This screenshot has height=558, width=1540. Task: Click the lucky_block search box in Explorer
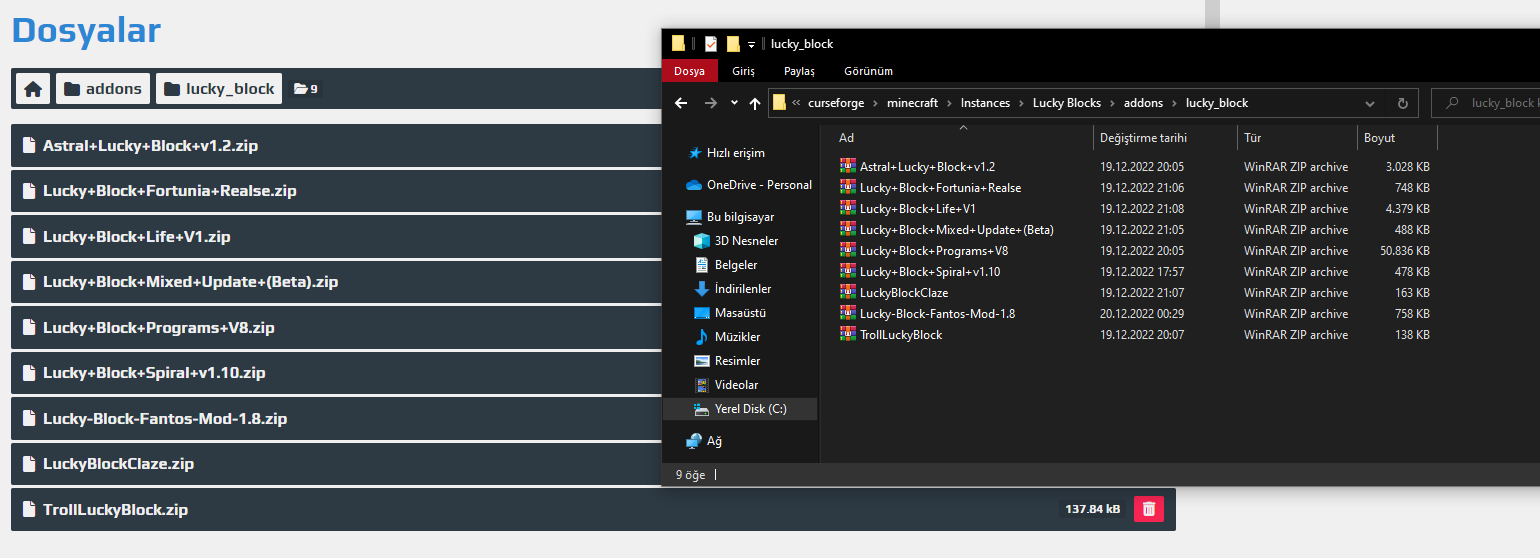[1486, 103]
